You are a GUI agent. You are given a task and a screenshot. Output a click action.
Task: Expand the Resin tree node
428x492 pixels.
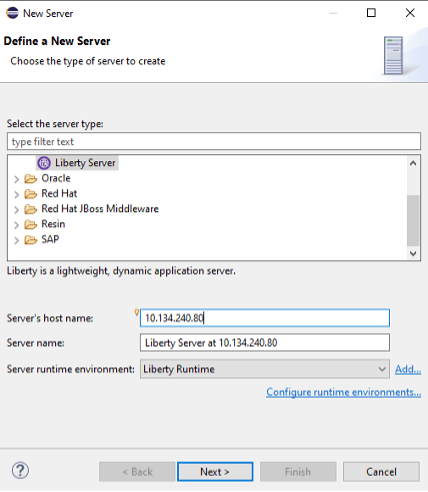pyautogui.click(x=16, y=225)
